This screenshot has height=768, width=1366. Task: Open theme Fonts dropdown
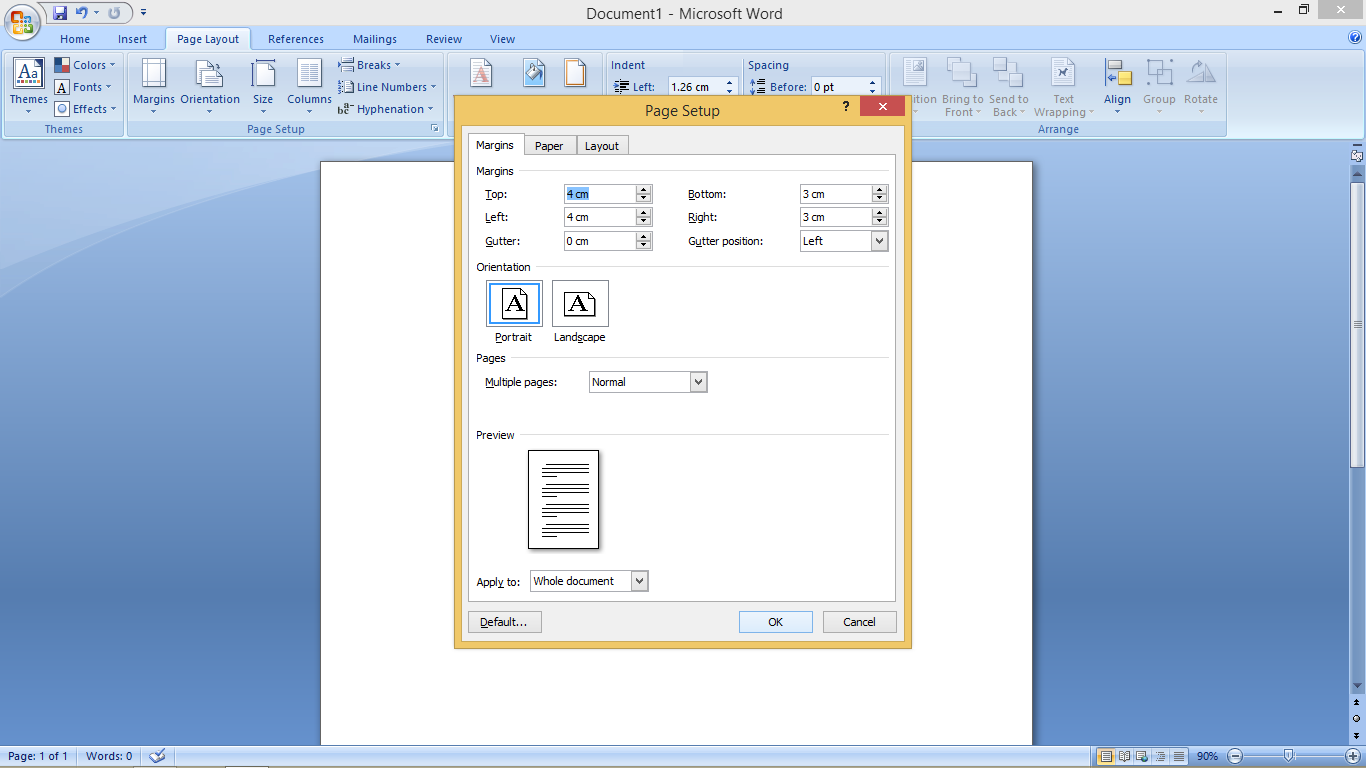pos(85,87)
